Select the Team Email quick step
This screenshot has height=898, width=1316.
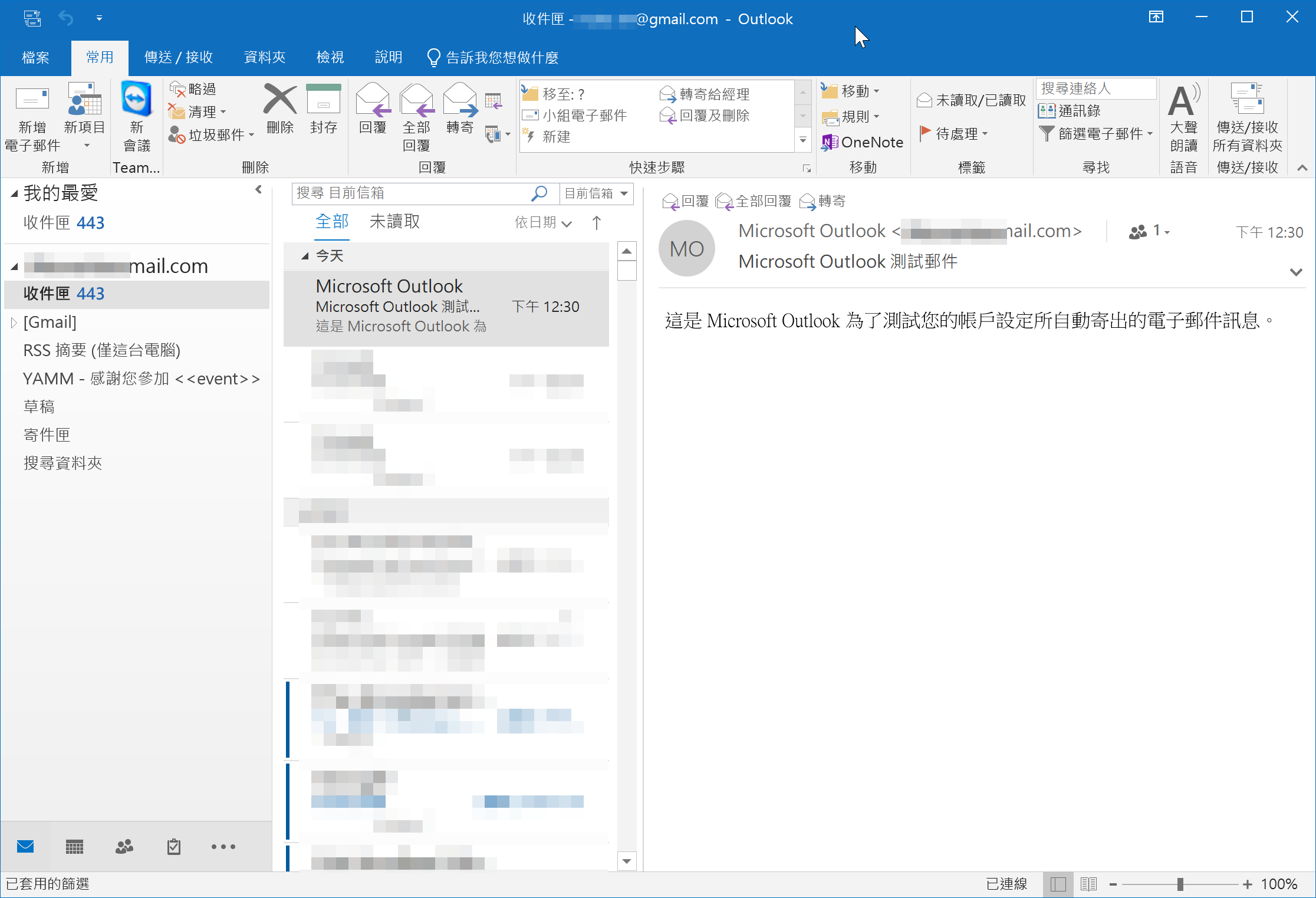[x=574, y=116]
